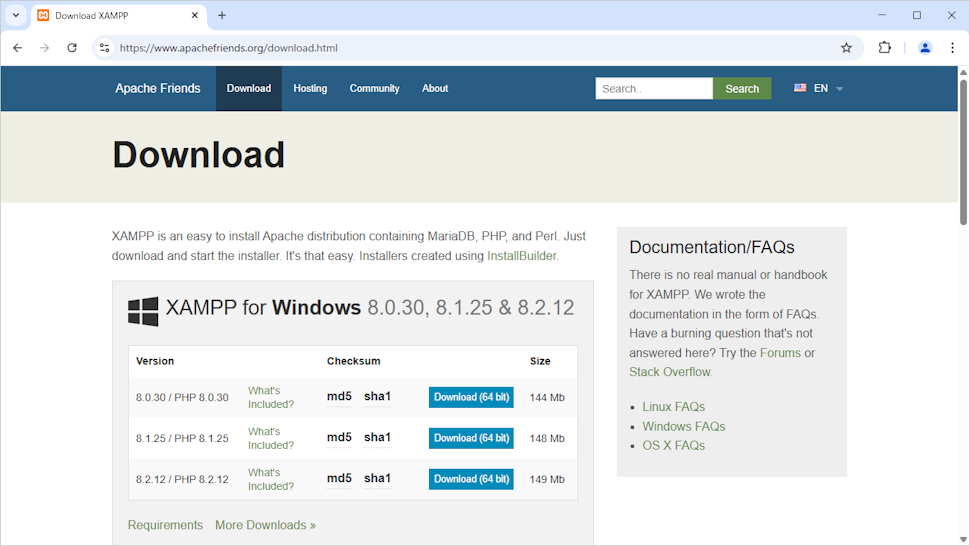Click the address bar URL
The width and height of the screenshot is (970, 546).
tap(228, 48)
